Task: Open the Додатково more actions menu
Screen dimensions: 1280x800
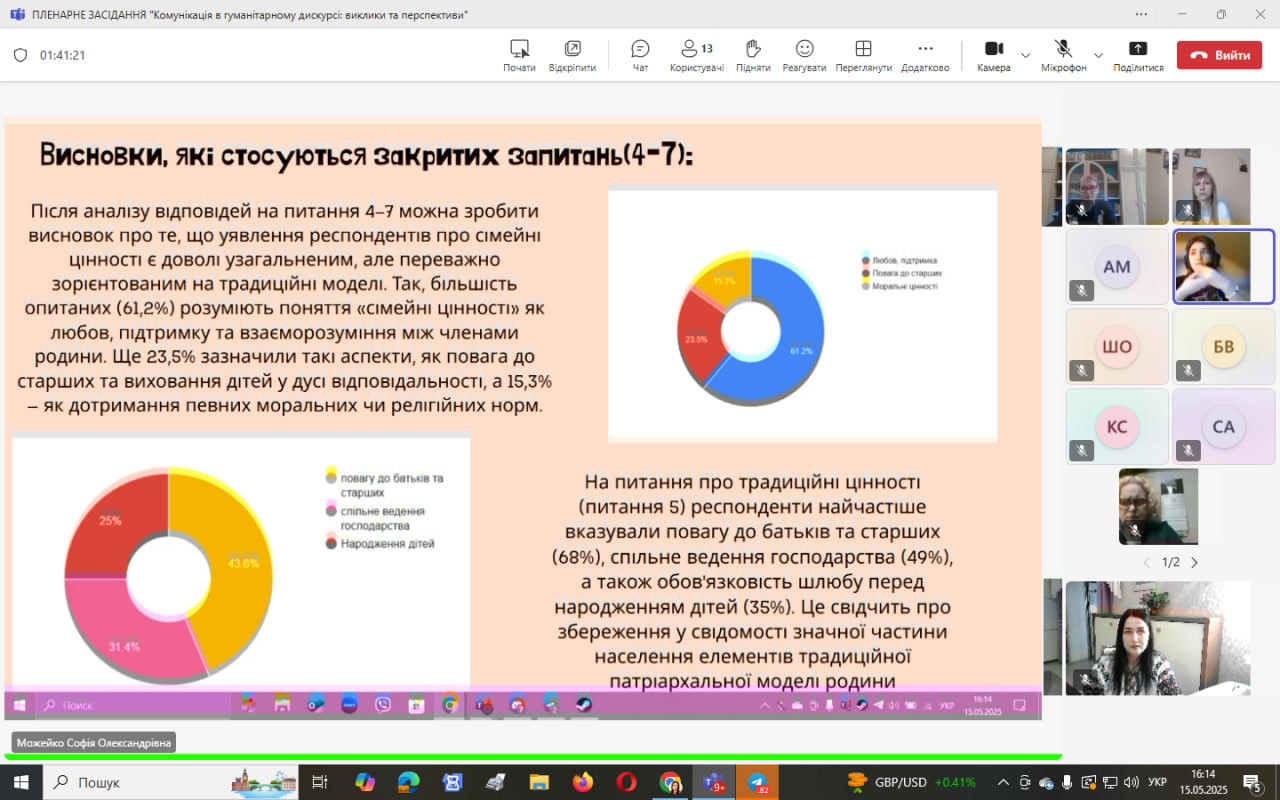Action: pyautogui.click(x=925, y=55)
